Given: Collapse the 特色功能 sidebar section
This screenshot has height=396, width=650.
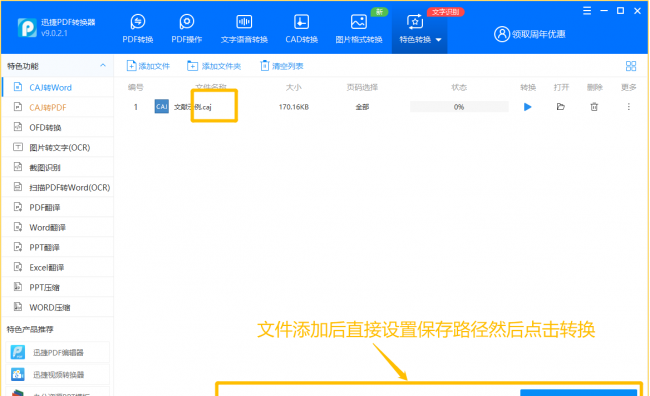Looking at the screenshot, I should [103, 66].
